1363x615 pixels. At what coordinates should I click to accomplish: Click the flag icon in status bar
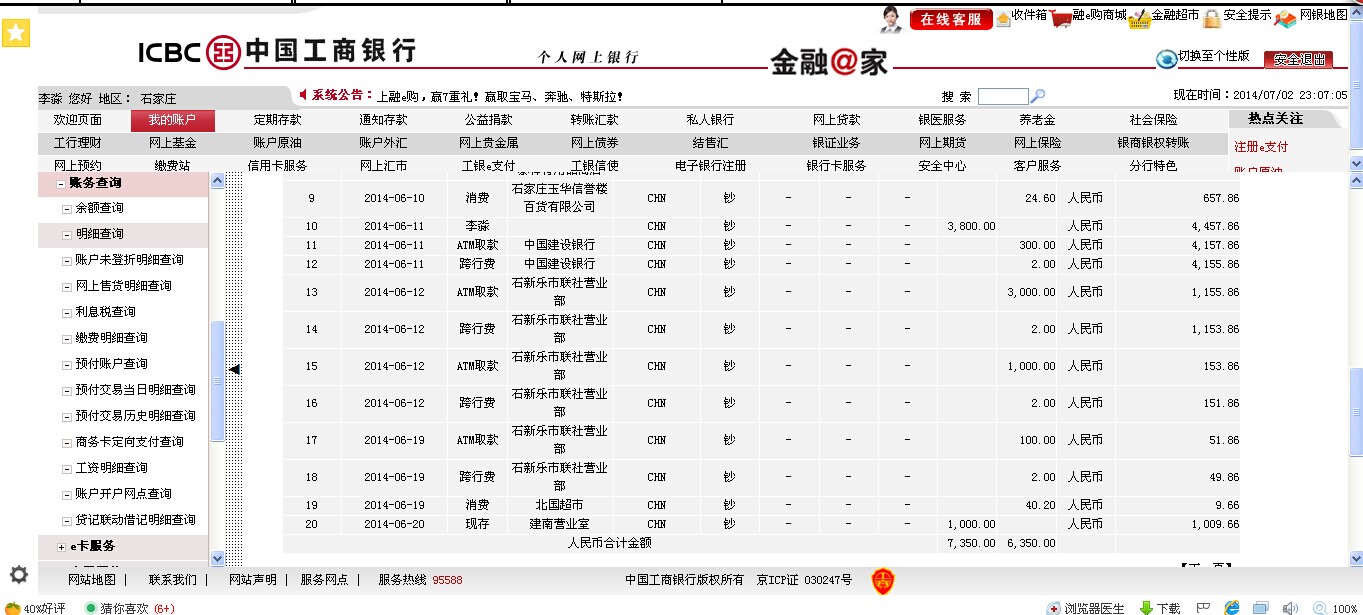pos(1204,607)
